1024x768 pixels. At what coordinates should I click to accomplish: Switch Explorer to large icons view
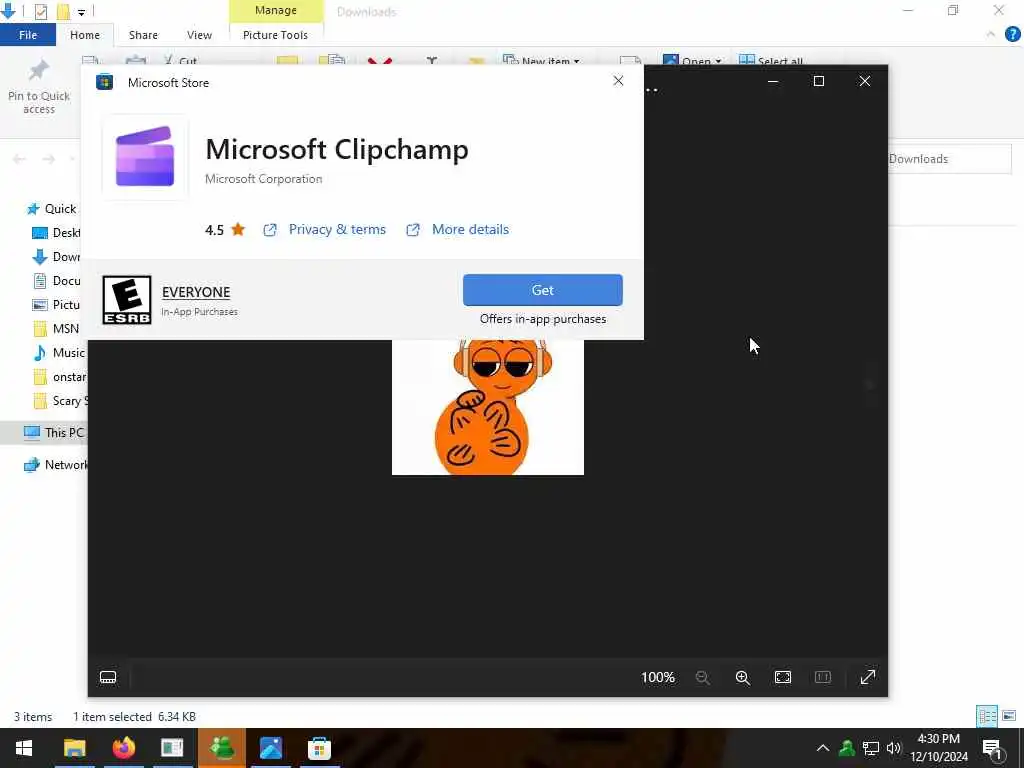(x=1009, y=716)
